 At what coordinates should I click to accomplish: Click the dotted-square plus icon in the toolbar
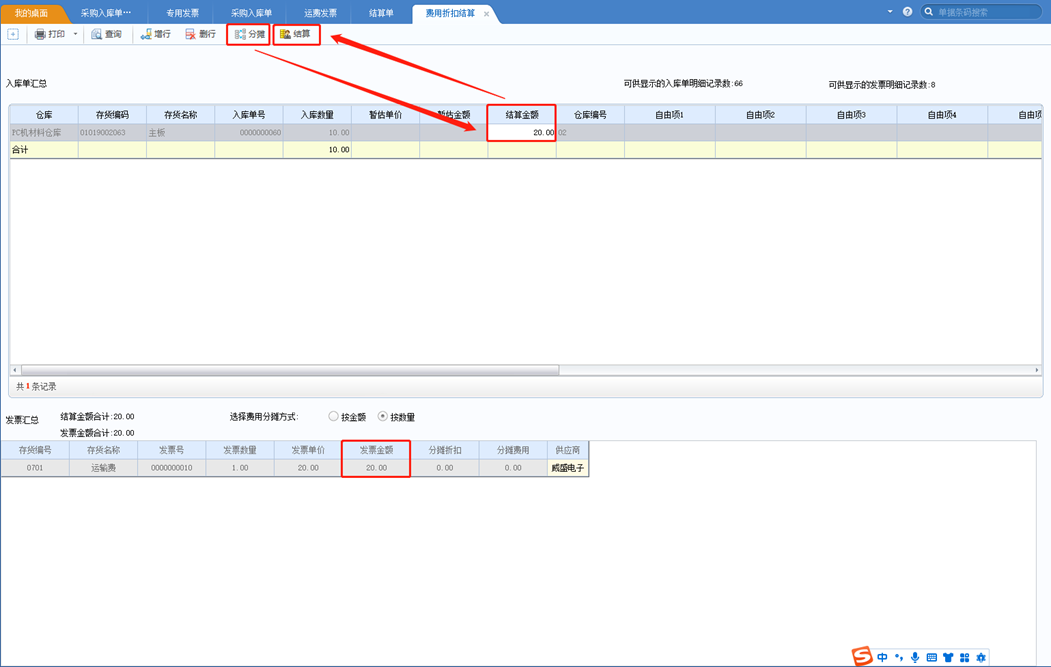(x=13, y=34)
